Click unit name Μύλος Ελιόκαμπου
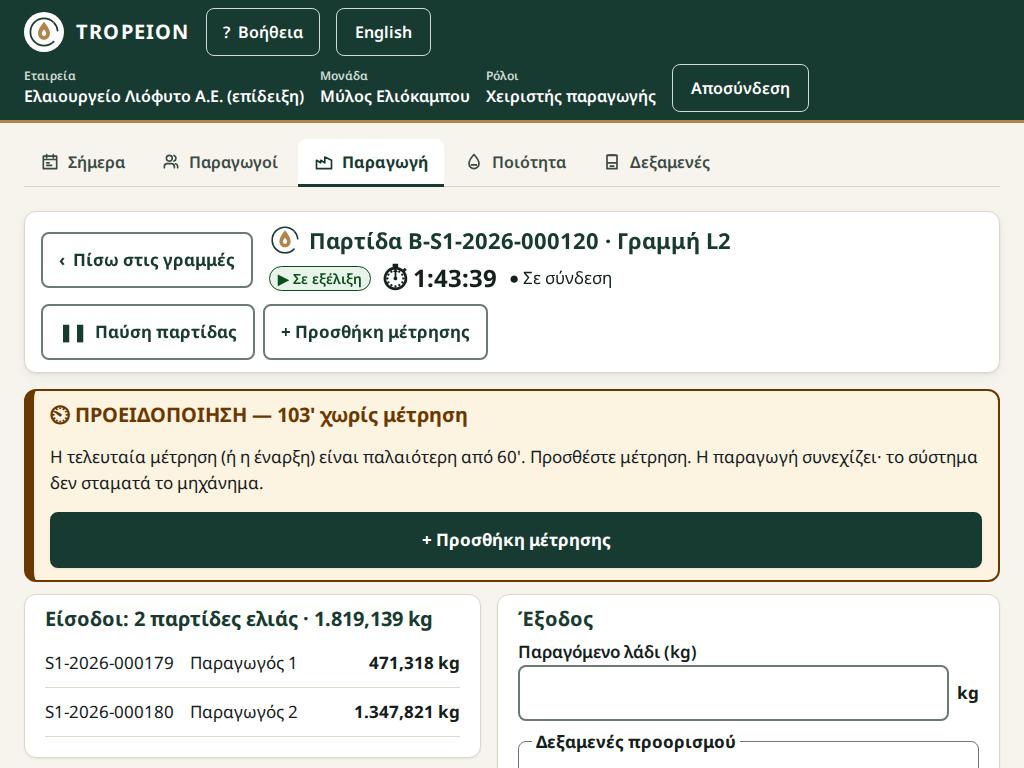This screenshot has width=1024, height=768. point(395,97)
